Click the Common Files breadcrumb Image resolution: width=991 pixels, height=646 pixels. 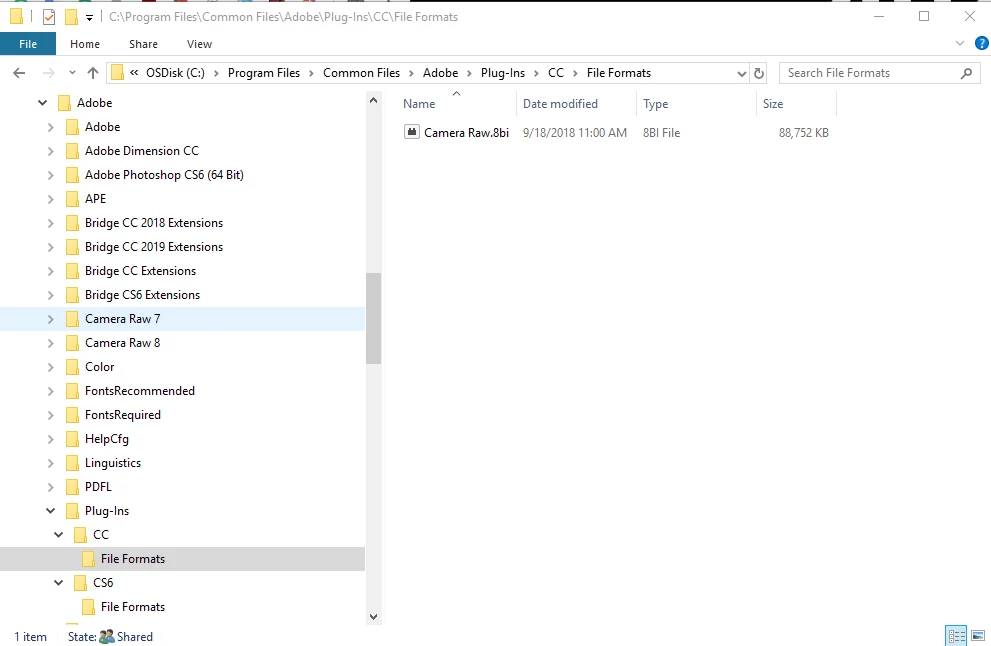(x=361, y=73)
